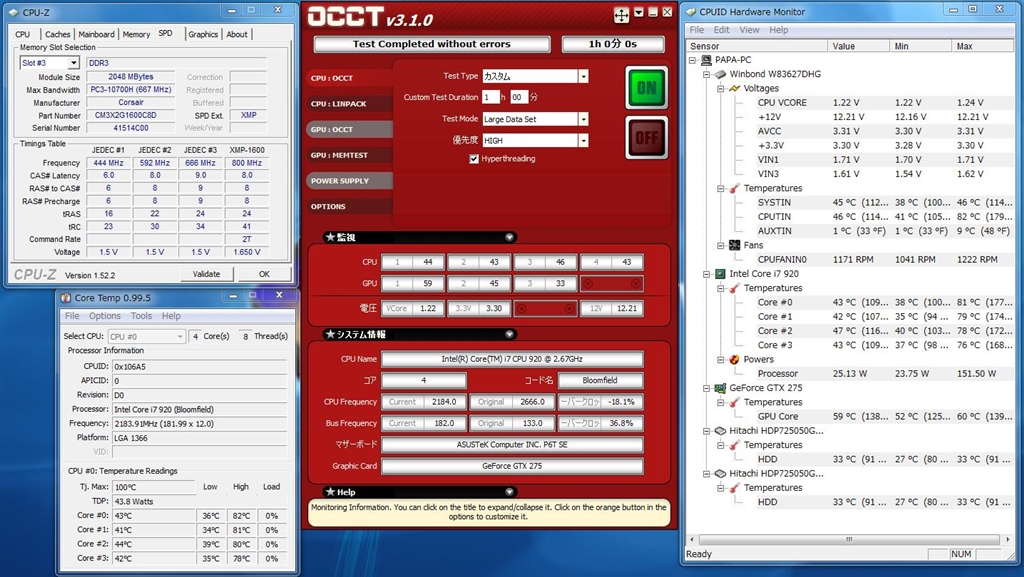Click the Intel Core i7 920 processor icon
This screenshot has width=1024, height=577.
pyautogui.click(x=720, y=274)
